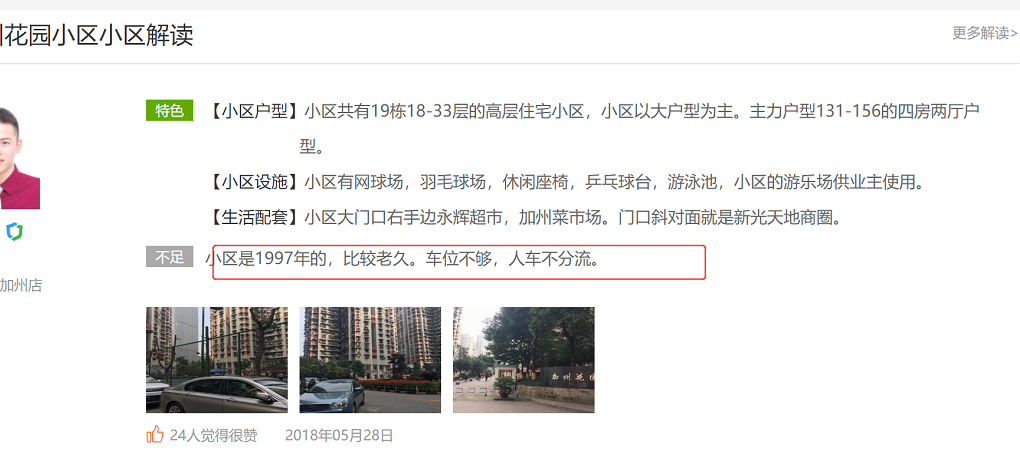Click the sentence listing 网球场 and 游泳池
The width and height of the screenshot is (1020, 475).
click(614, 182)
